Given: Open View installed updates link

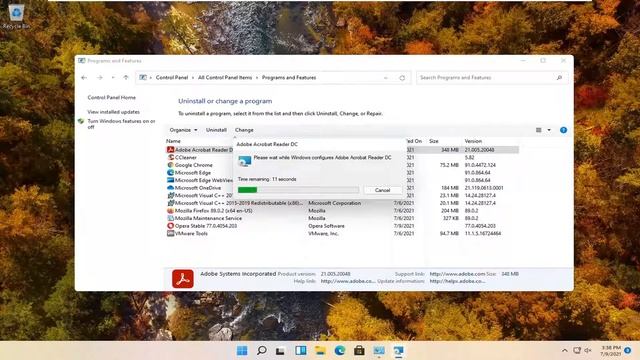Looking at the screenshot, I should coord(113,112).
